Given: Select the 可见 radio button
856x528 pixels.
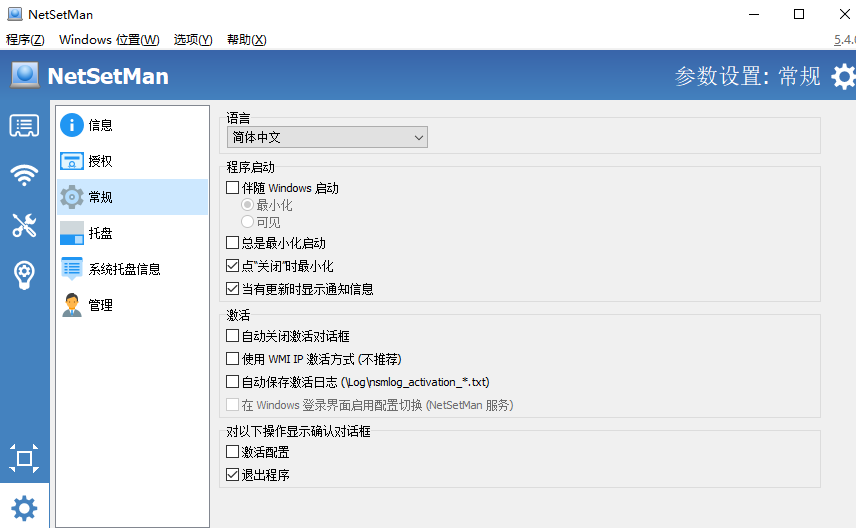Looking at the screenshot, I should click(247, 222).
